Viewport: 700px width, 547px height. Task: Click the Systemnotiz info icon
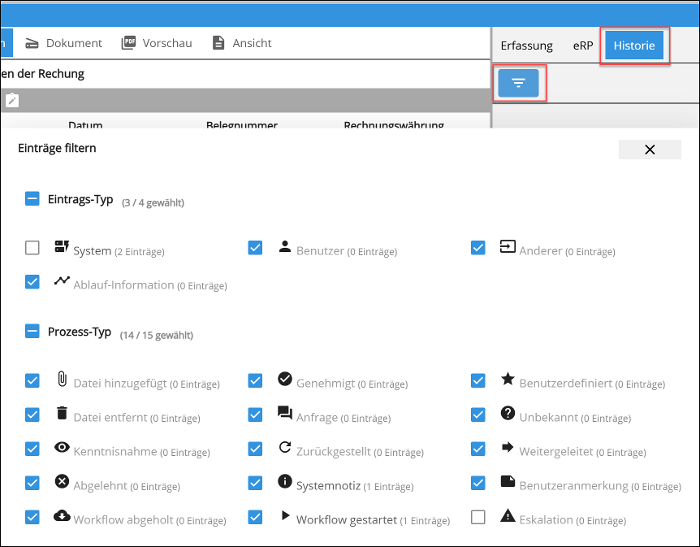click(285, 481)
